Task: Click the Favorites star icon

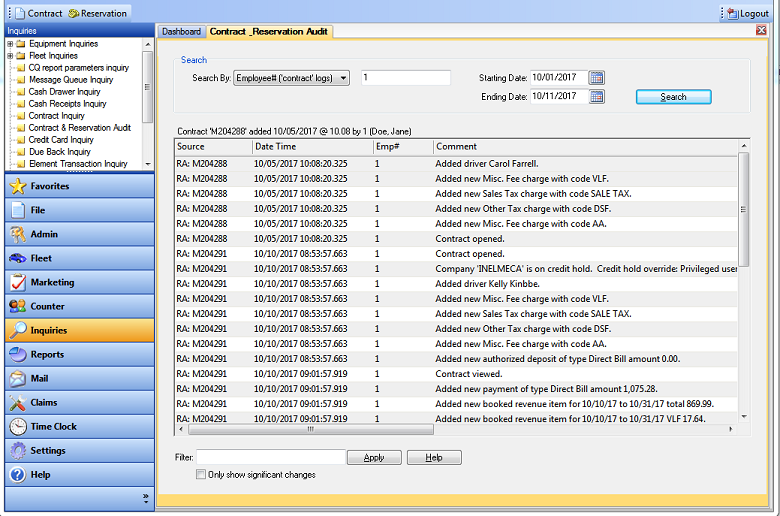Action: 18,186
